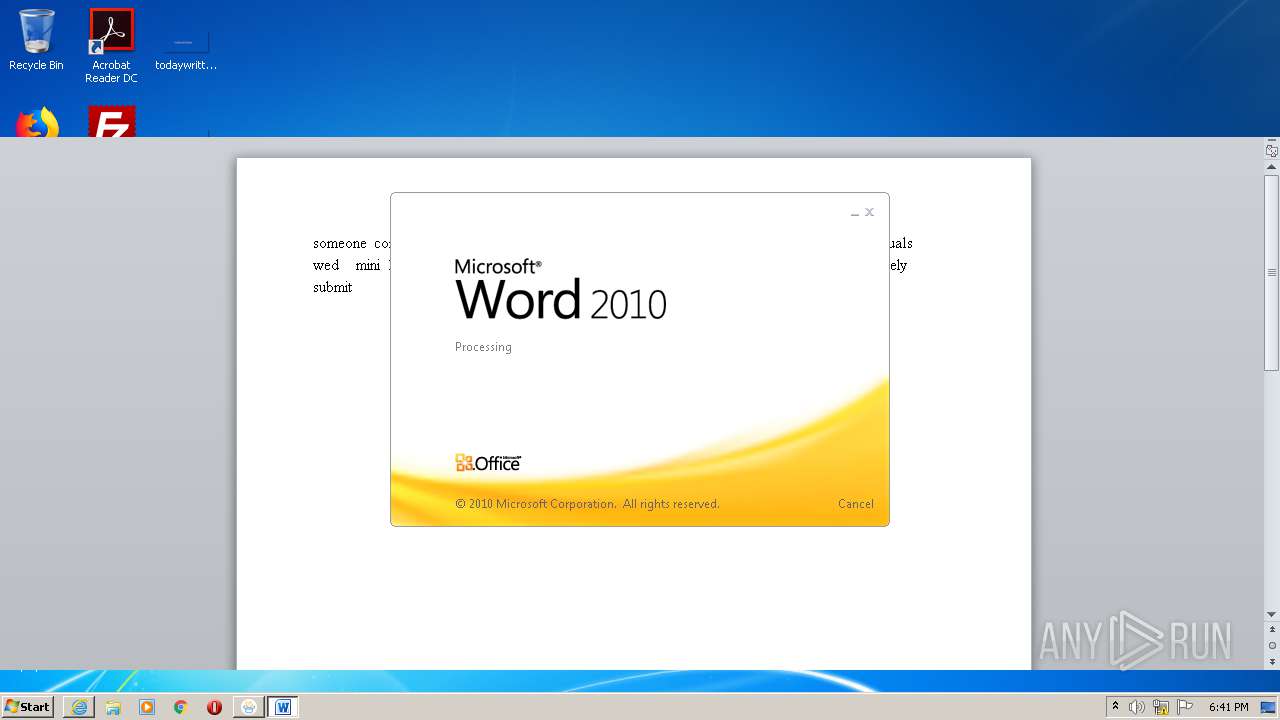Click the 6:41 PM clock
Image resolution: width=1280 pixels, height=720 pixels.
pyautogui.click(x=1228, y=707)
